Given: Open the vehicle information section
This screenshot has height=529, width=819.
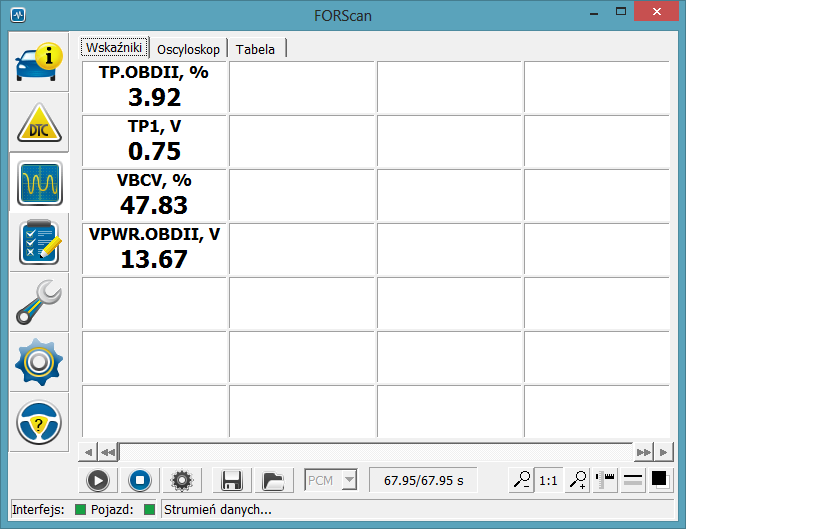Looking at the screenshot, I should [x=39, y=62].
